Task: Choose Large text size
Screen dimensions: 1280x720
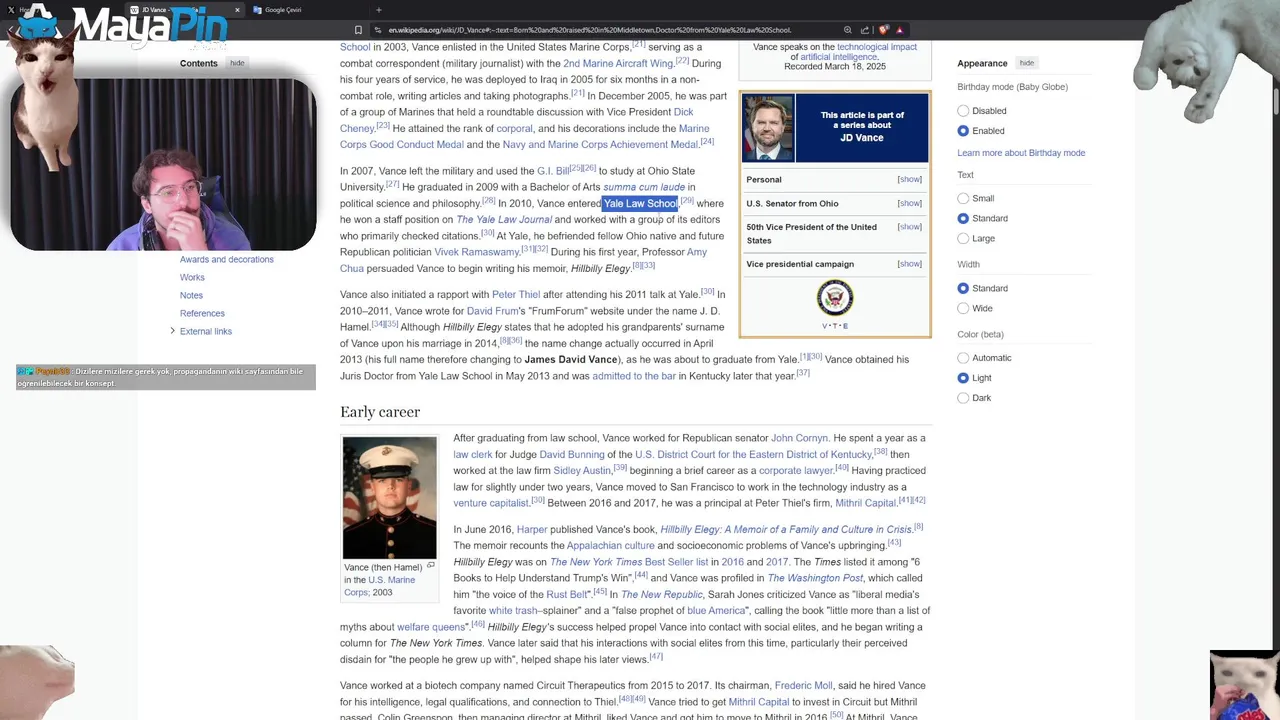Action: click(x=963, y=238)
